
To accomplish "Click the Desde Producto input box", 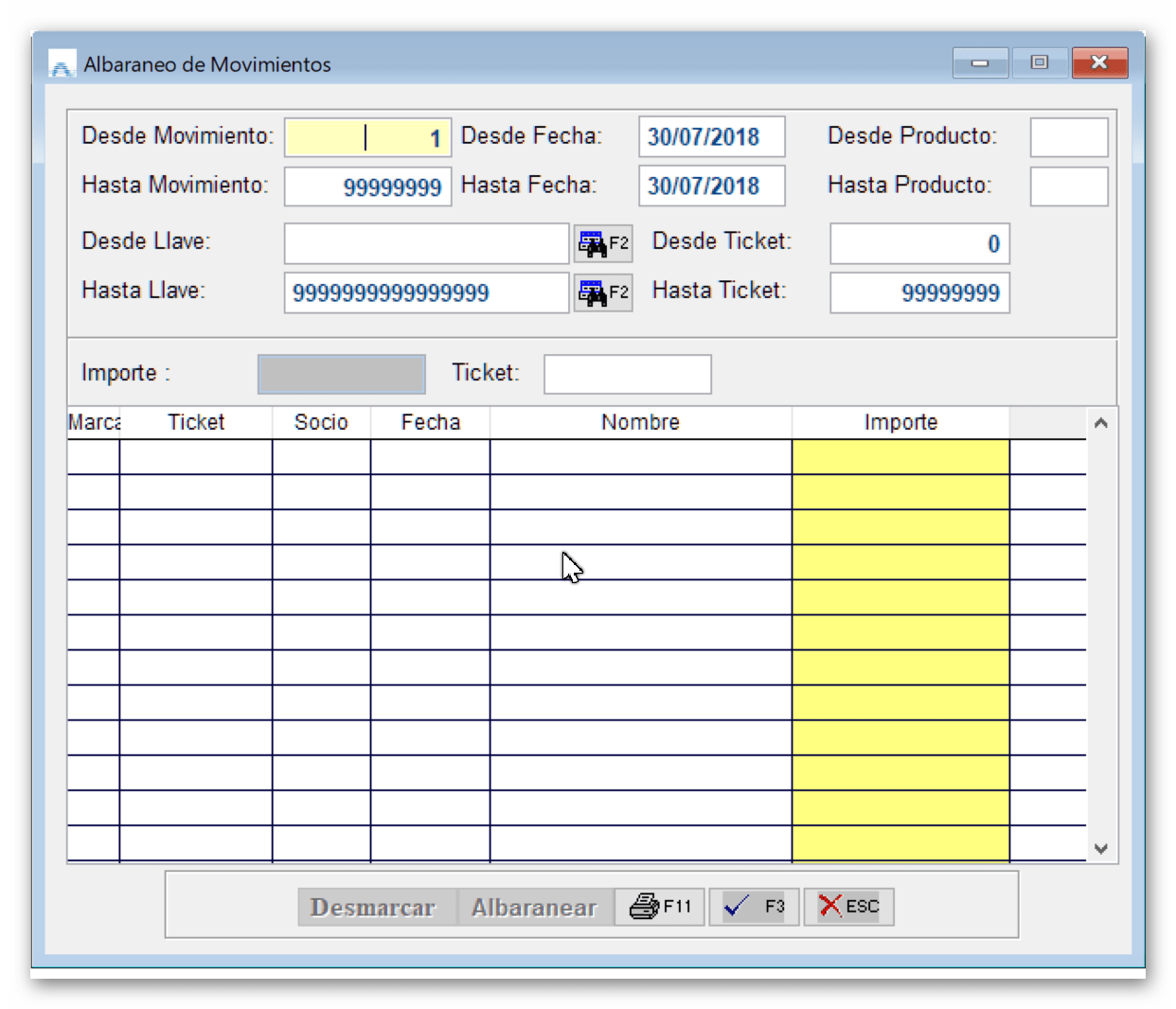I will click(1068, 137).
